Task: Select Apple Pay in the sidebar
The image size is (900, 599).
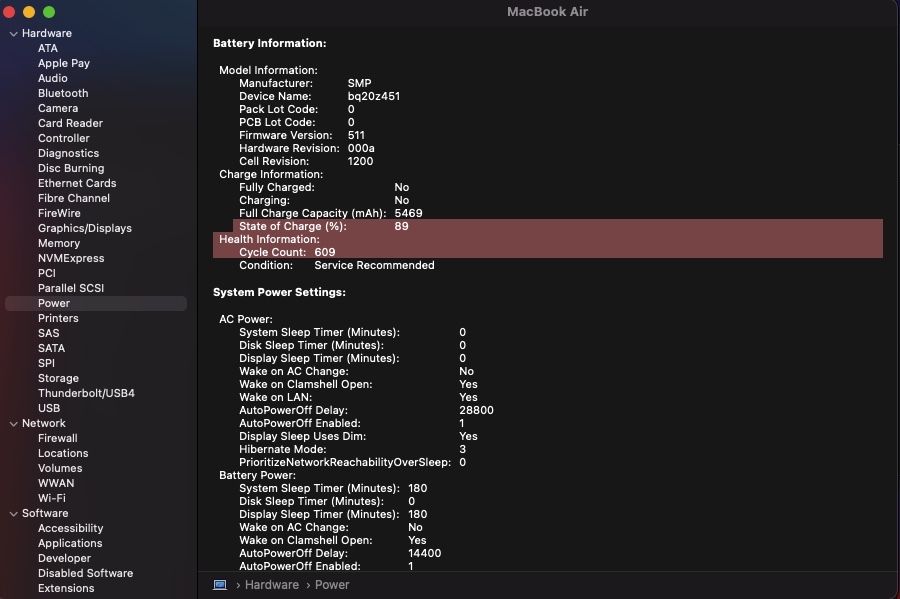Action: (64, 63)
